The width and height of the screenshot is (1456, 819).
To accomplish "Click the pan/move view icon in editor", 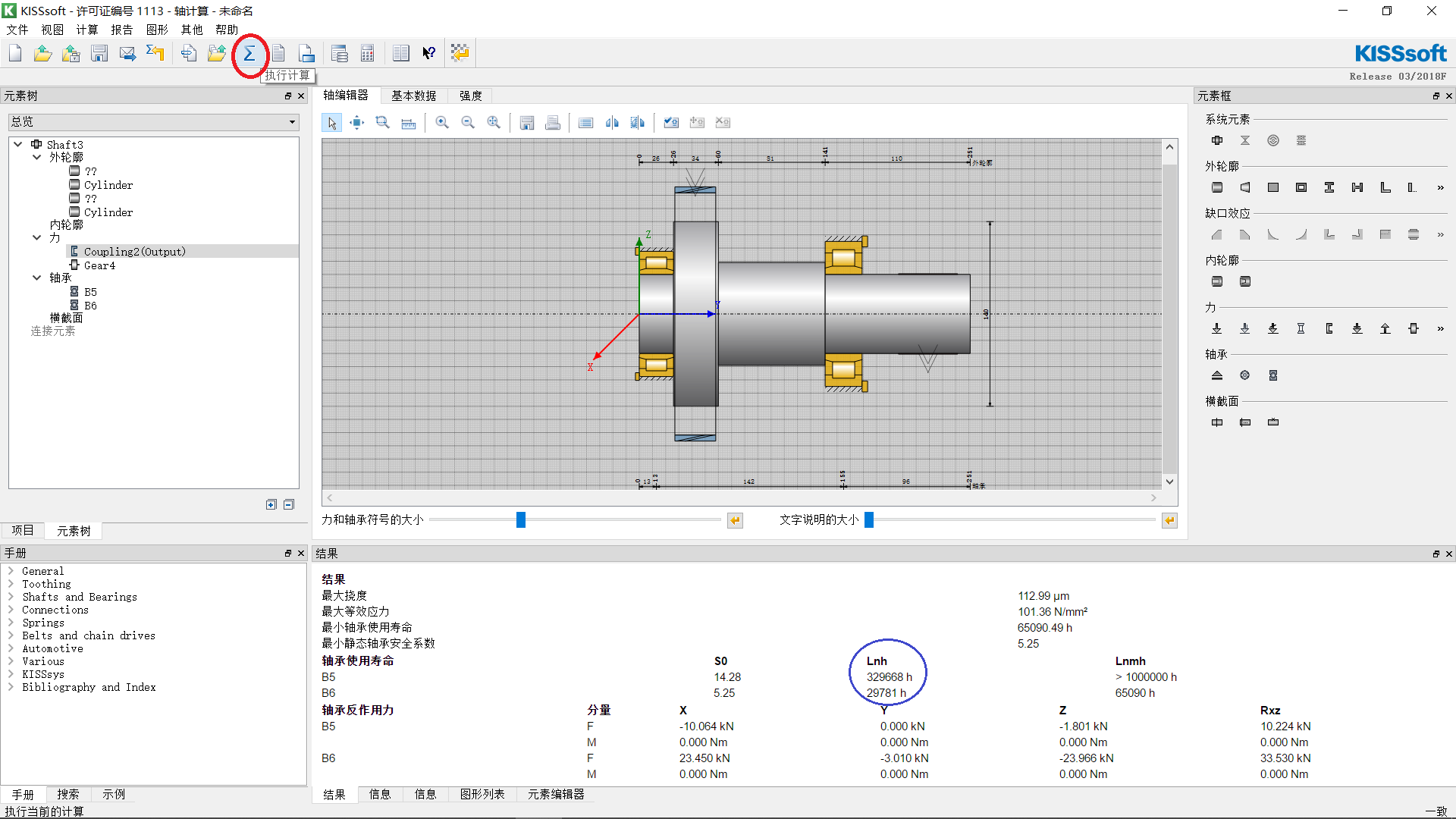I will click(357, 123).
